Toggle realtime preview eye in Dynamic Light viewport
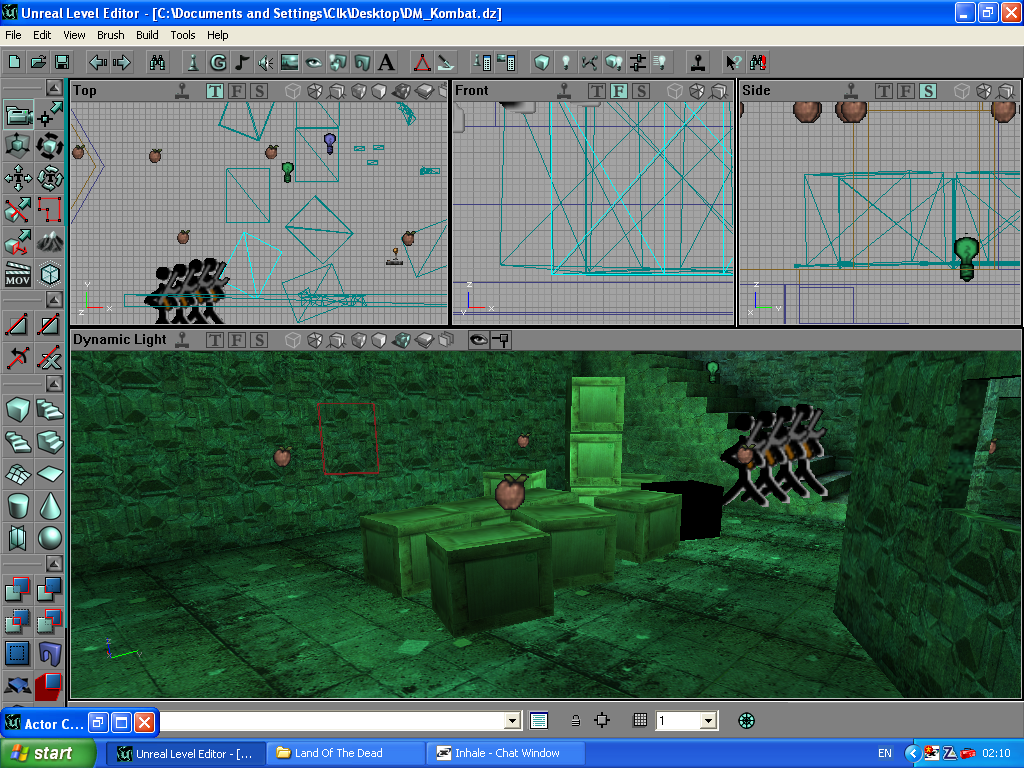Screen dimensions: 1024x768 (478, 340)
